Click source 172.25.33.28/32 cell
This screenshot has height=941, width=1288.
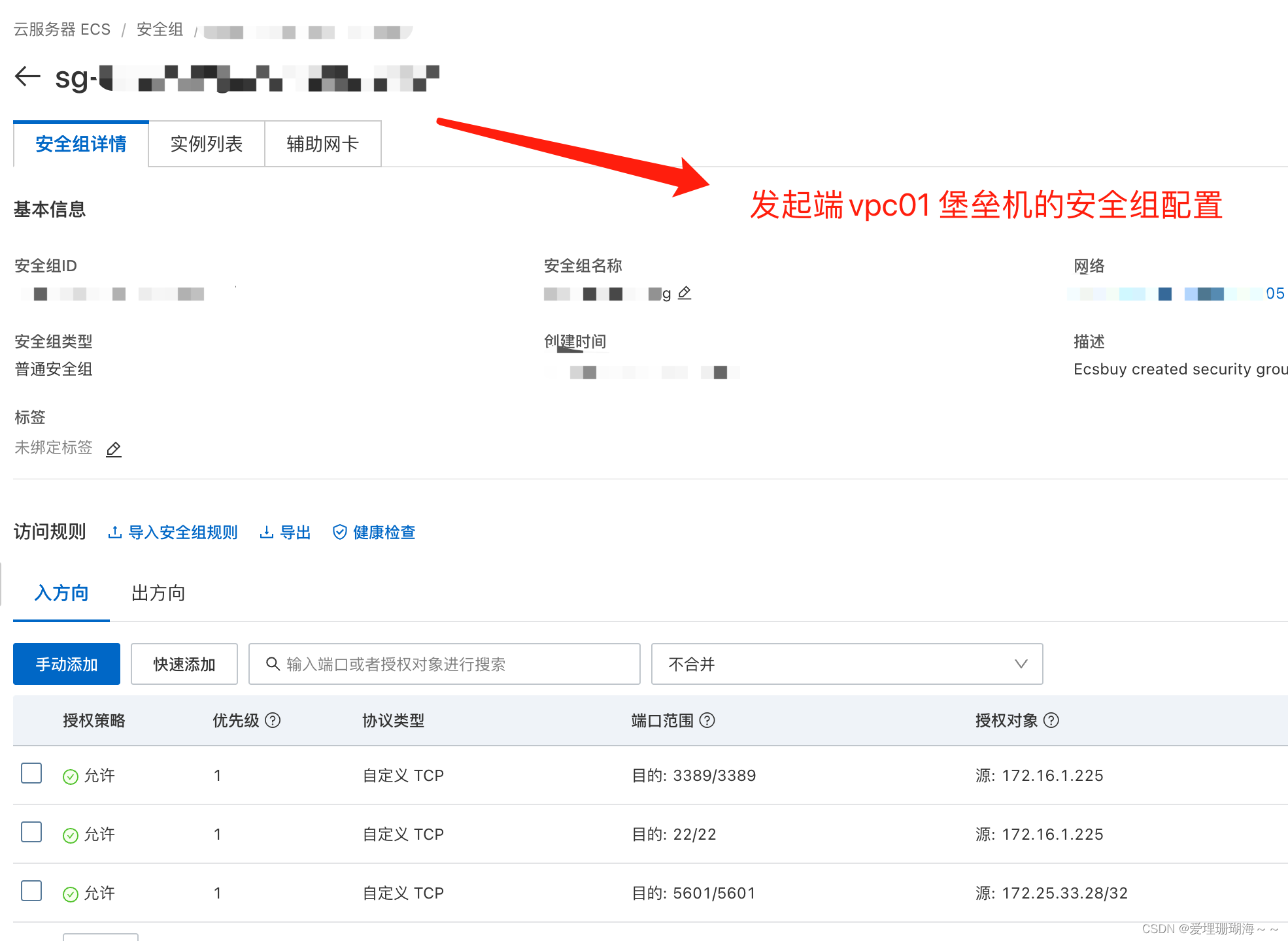pyautogui.click(x=1051, y=893)
